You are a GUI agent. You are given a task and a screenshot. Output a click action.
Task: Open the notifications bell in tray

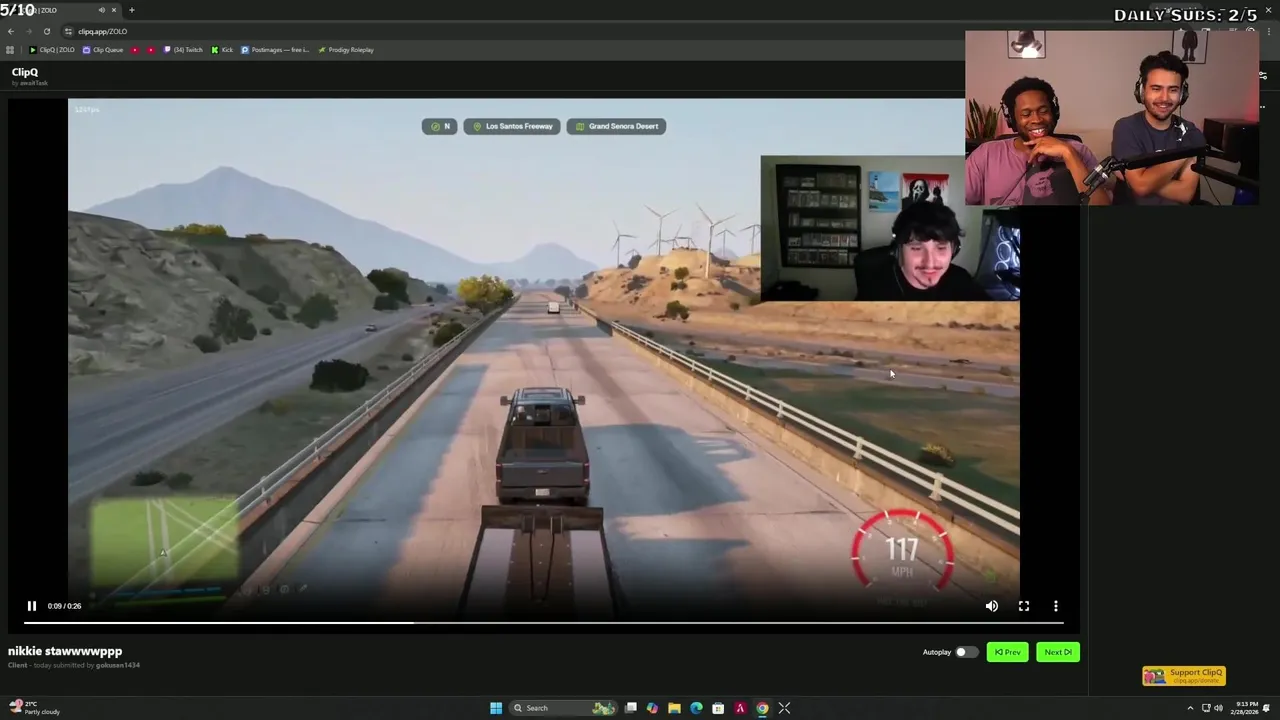1266,708
